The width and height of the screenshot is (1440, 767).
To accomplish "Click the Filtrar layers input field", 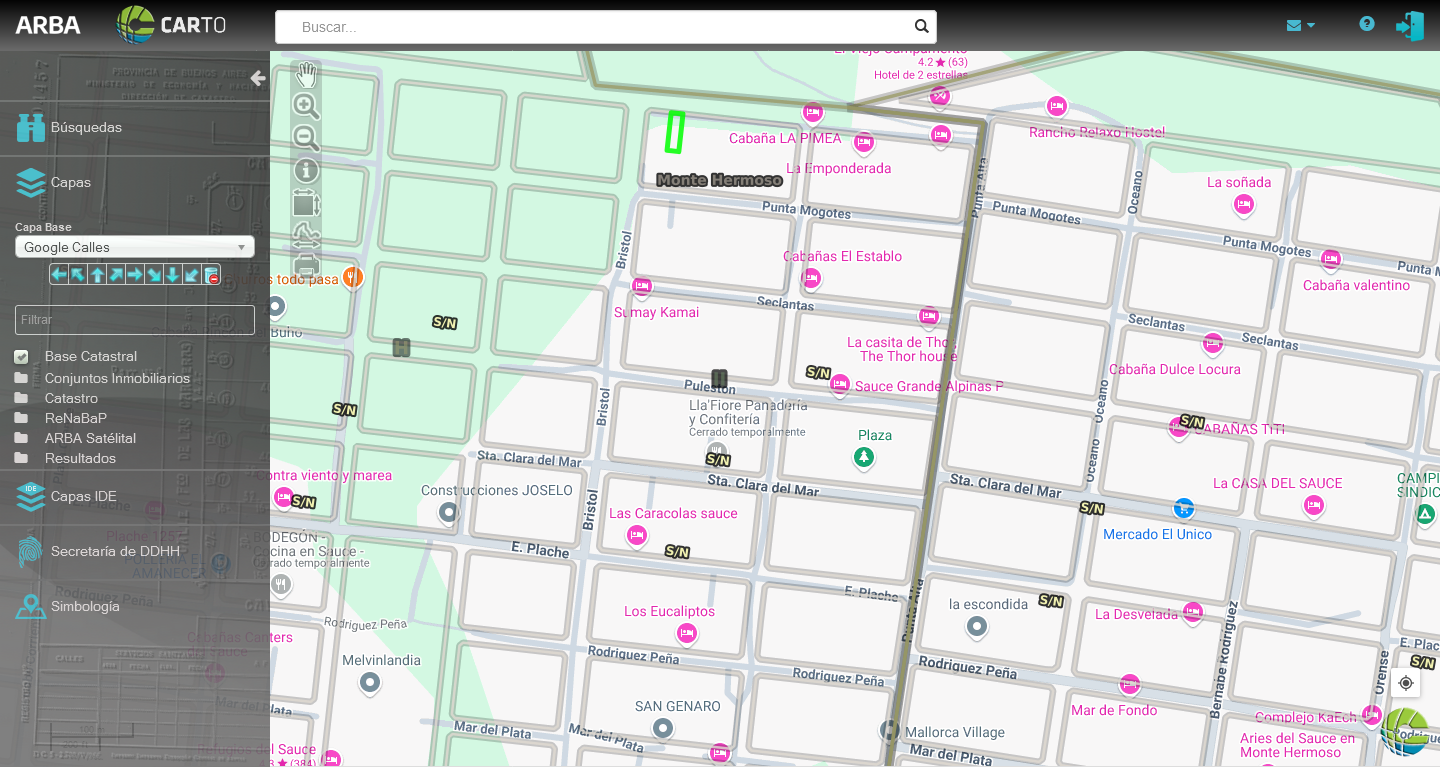I will (135, 320).
